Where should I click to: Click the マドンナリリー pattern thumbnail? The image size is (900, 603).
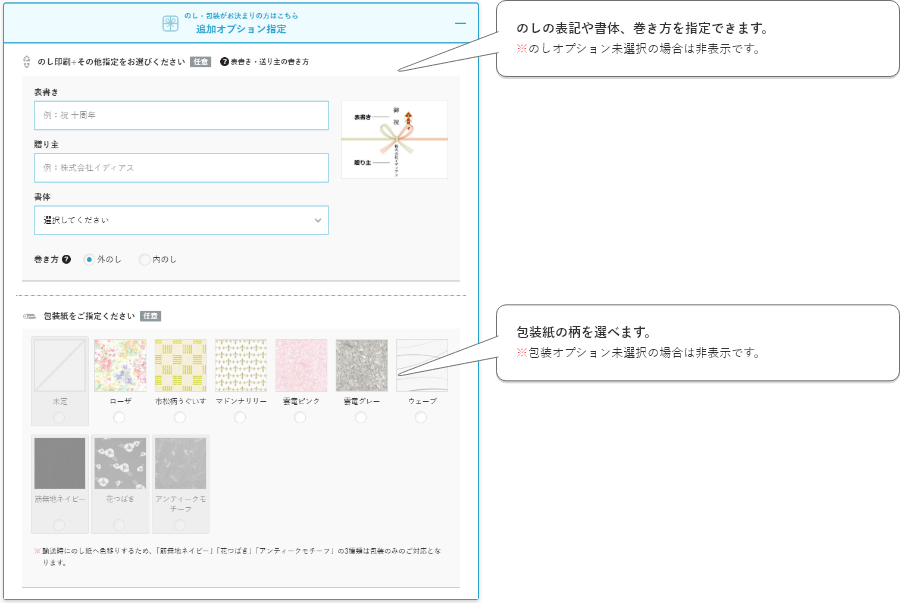(x=240, y=365)
